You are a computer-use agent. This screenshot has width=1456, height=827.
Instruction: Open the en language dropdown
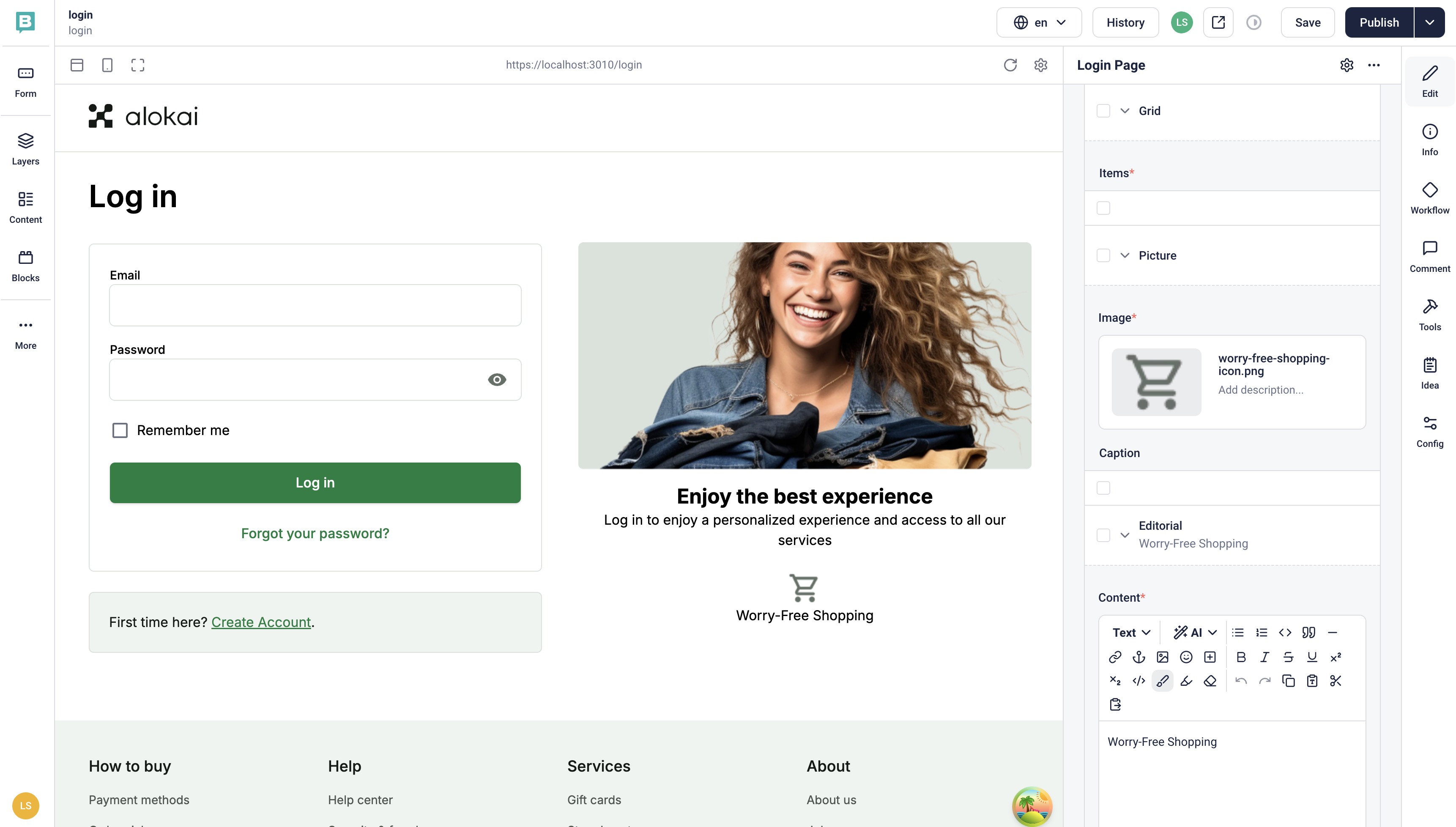coord(1039,23)
